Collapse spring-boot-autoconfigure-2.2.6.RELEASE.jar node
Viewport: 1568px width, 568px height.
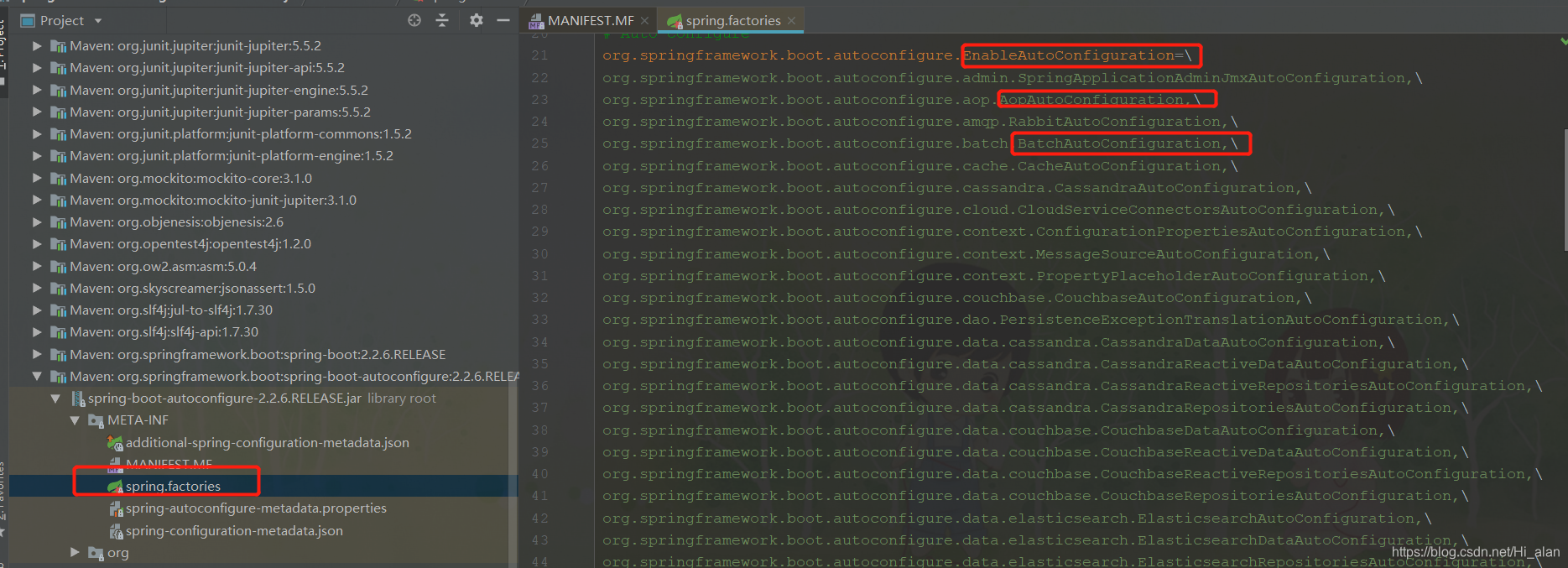pos(55,399)
